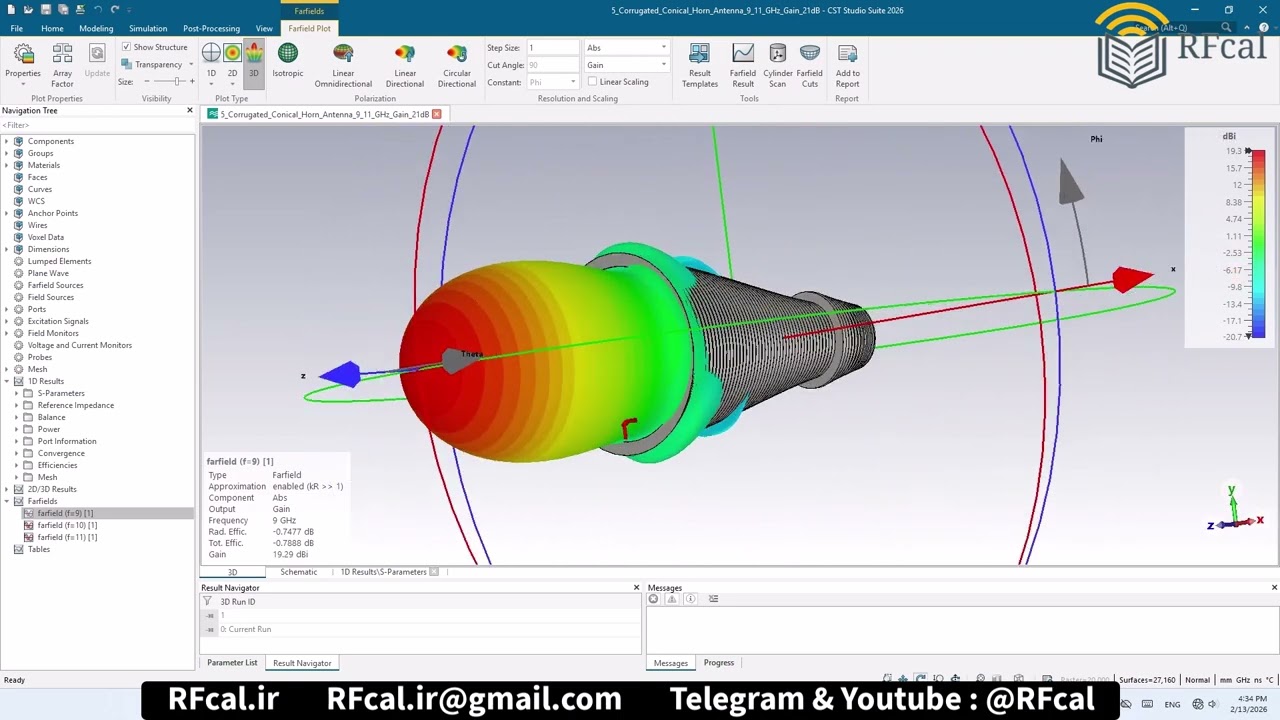Open the Properties dropdown arrow
Screen dimensions: 1280x720
click(23, 84)
